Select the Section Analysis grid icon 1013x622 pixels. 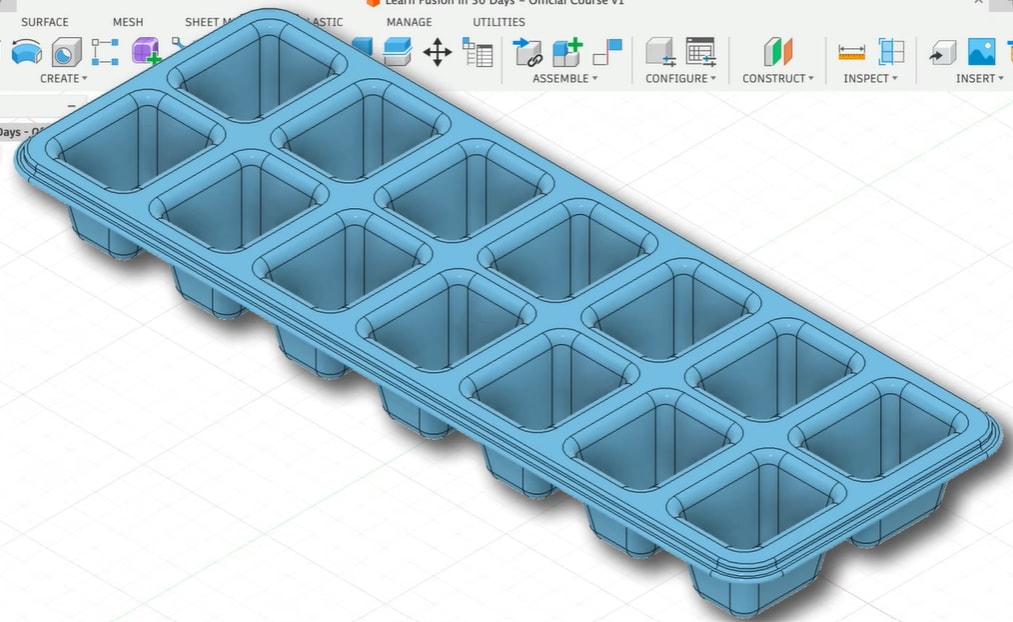(x=892, y=52)
